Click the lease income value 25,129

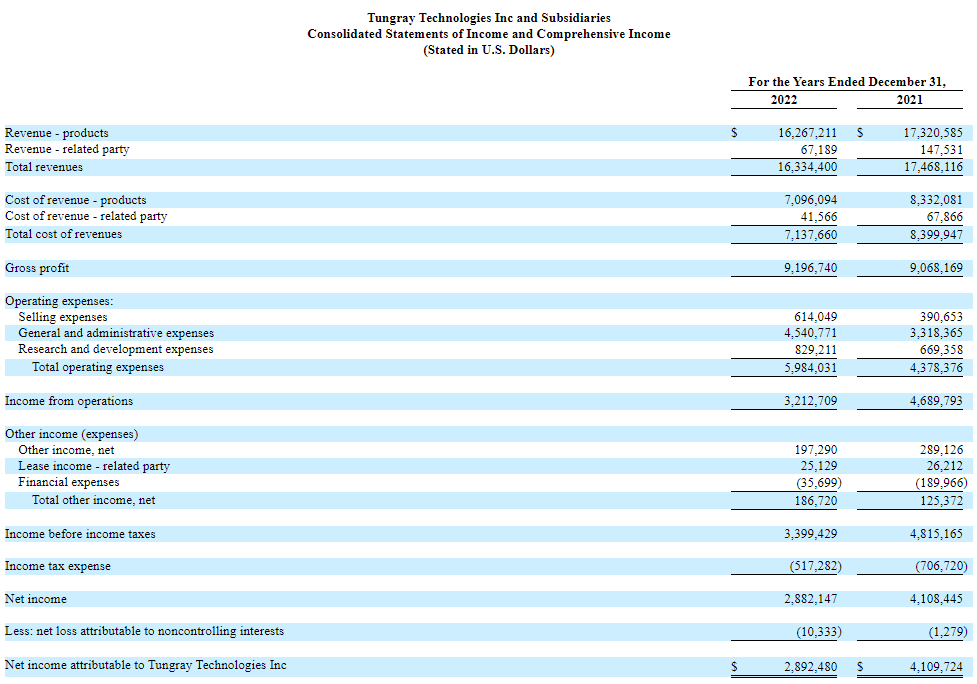pos(819,466)
